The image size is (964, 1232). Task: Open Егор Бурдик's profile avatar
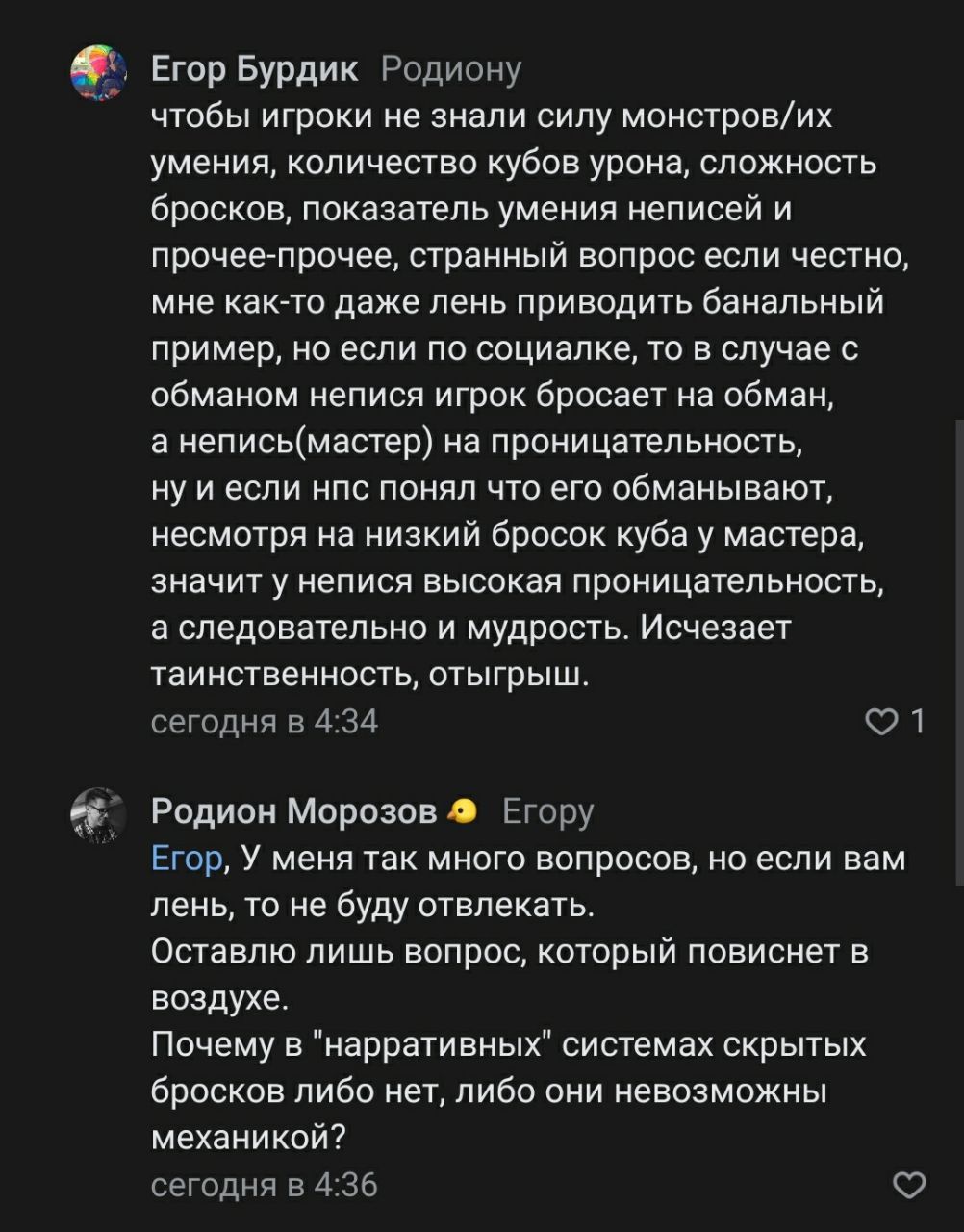99,73
